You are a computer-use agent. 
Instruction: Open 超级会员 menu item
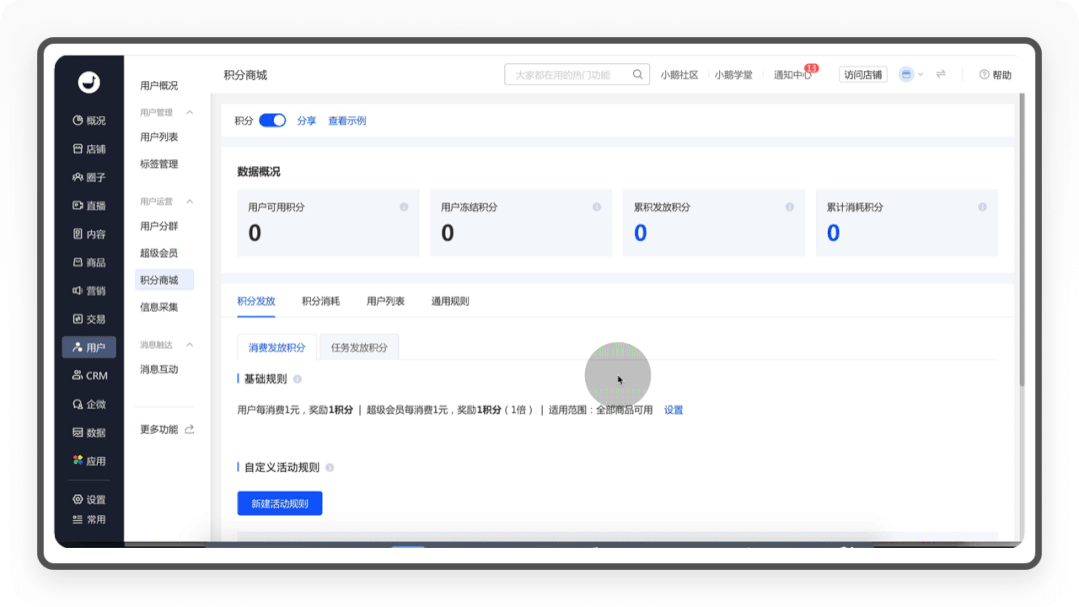159,253
